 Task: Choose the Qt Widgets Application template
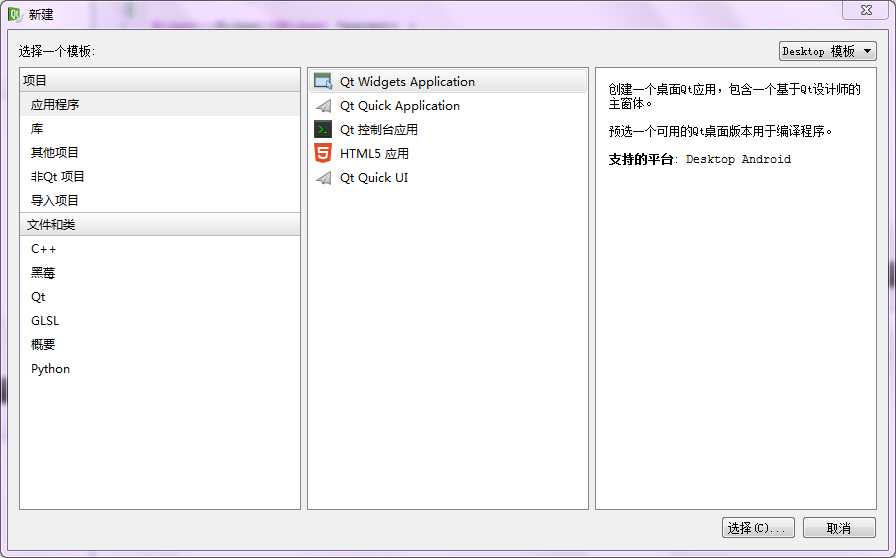(448, 81)
